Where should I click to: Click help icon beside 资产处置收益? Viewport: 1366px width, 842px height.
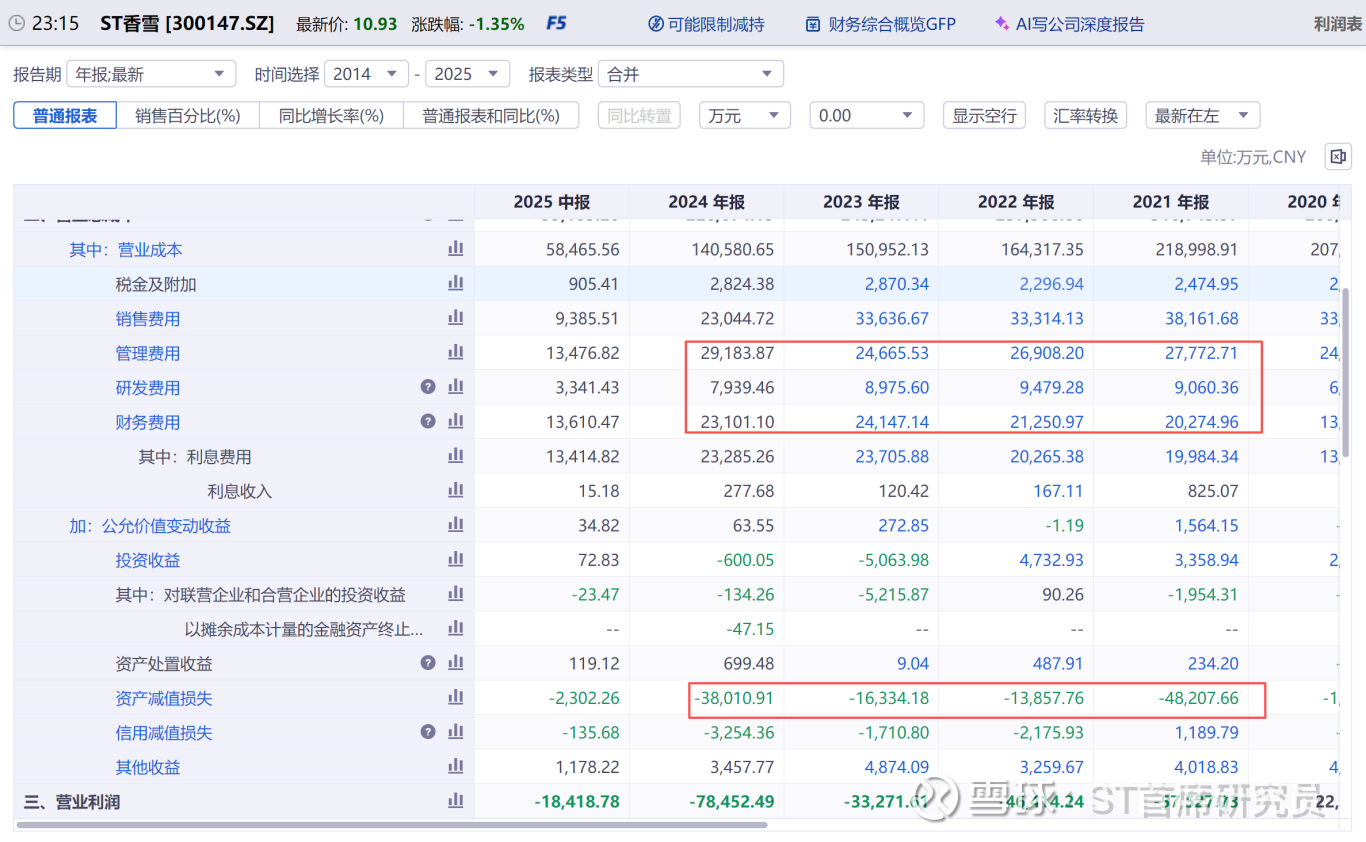428,663
